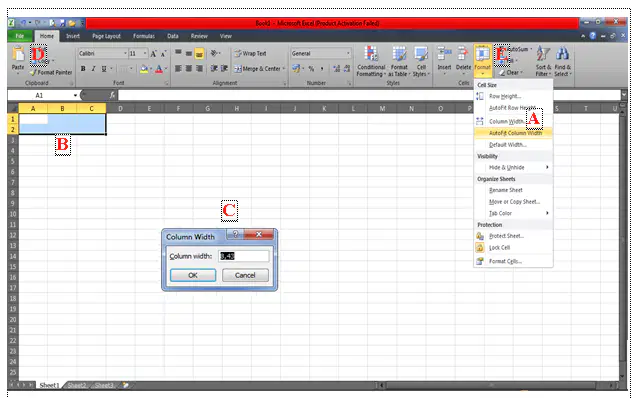This screenshot has height=398, width=640.
Task: Activate the Format Painter brush
Action: 51,72
